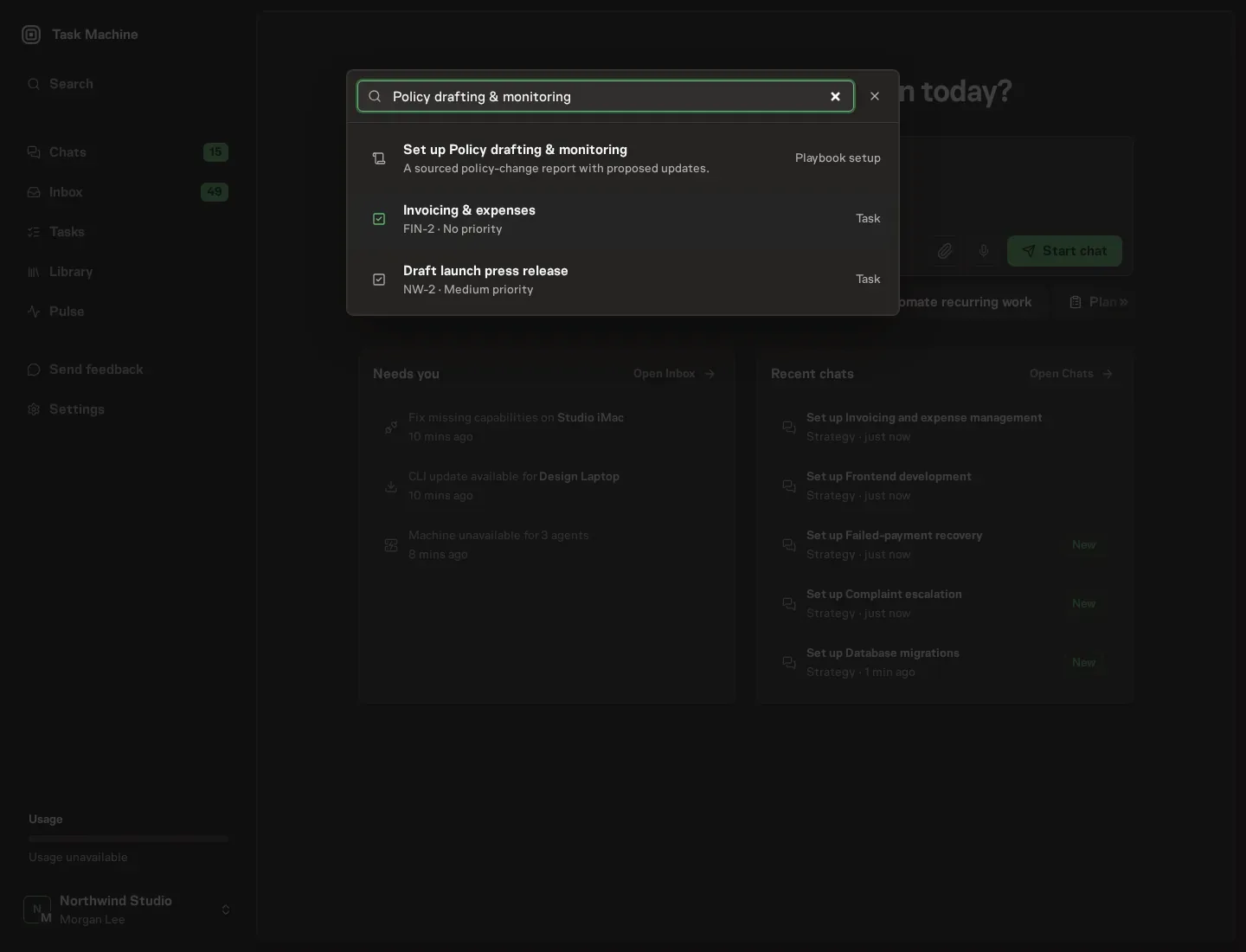Click the playbook icon of the first result

(x=379, y=158)
